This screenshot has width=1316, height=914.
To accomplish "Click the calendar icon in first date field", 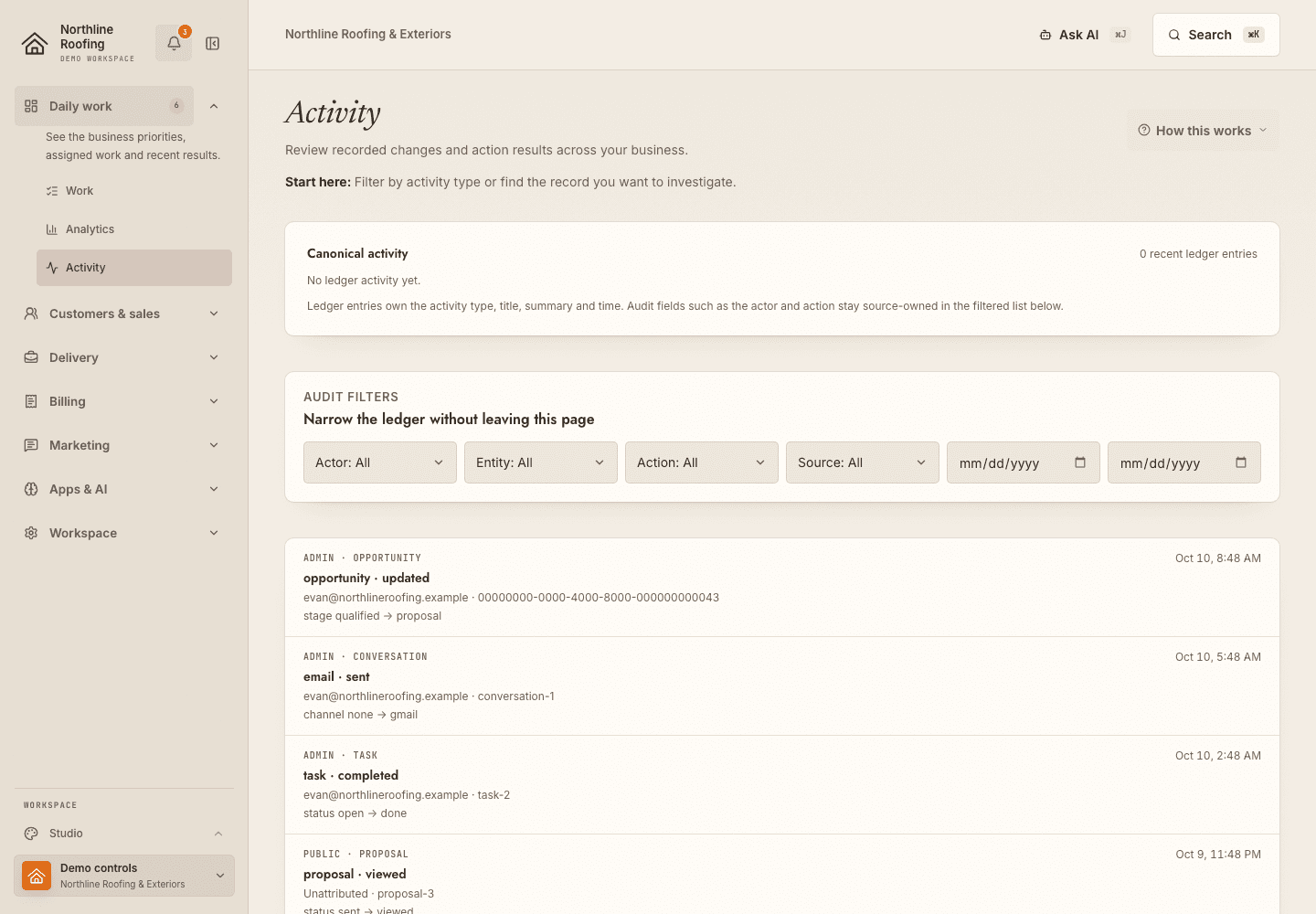I will click(1080, 462).
